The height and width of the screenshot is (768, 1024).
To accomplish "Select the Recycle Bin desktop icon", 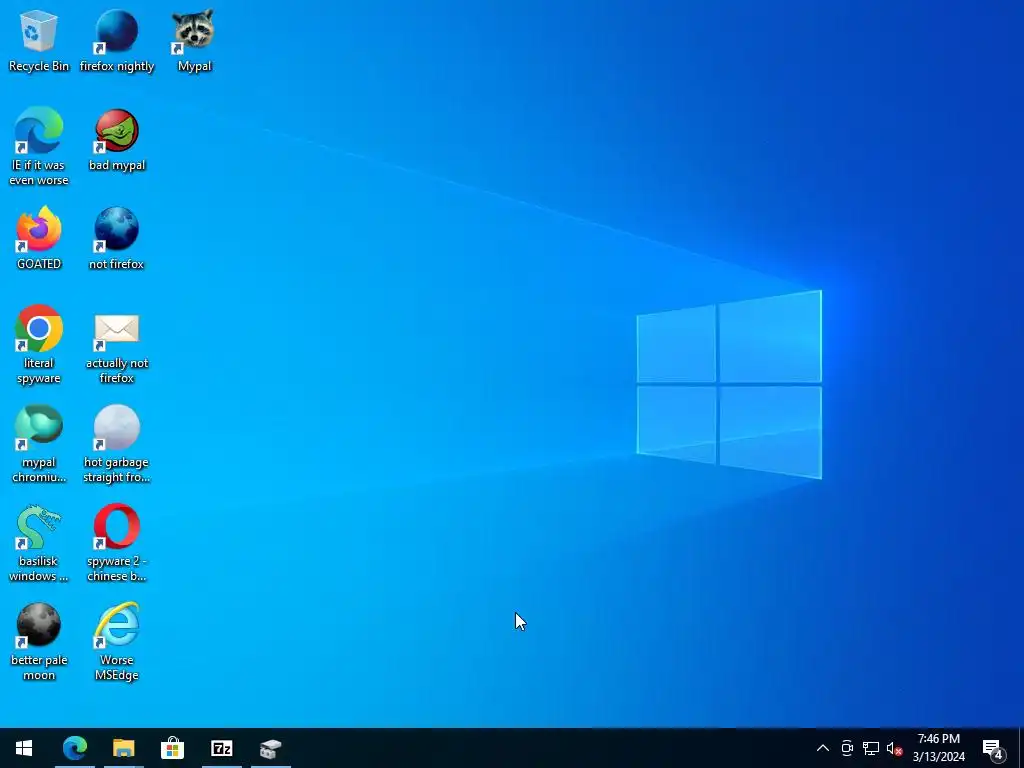I will (x=39, y=40).
